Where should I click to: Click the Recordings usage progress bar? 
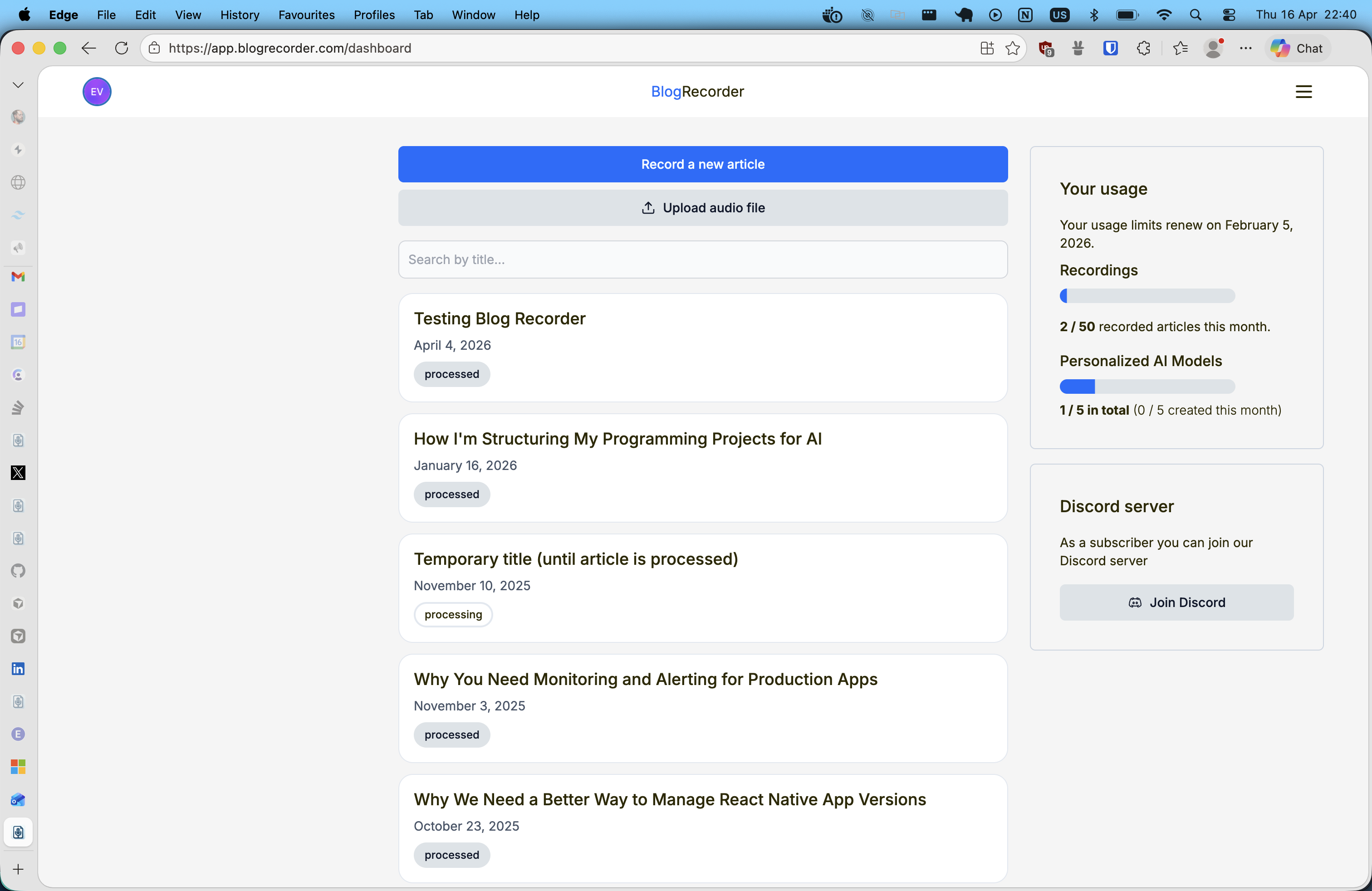[1146, 296]
